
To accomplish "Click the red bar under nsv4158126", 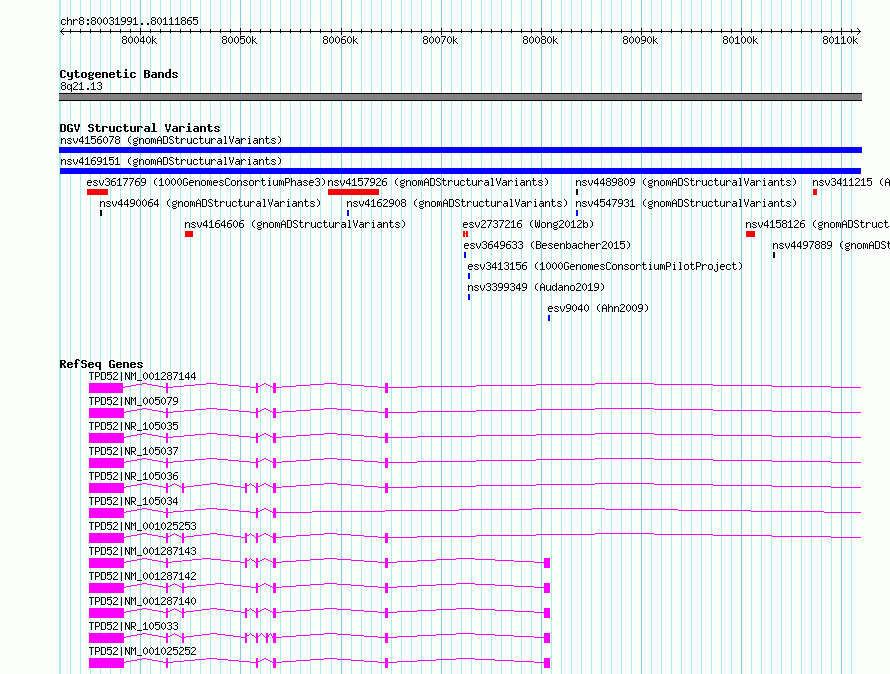I will pyautogui.click(x=750, y=234).
